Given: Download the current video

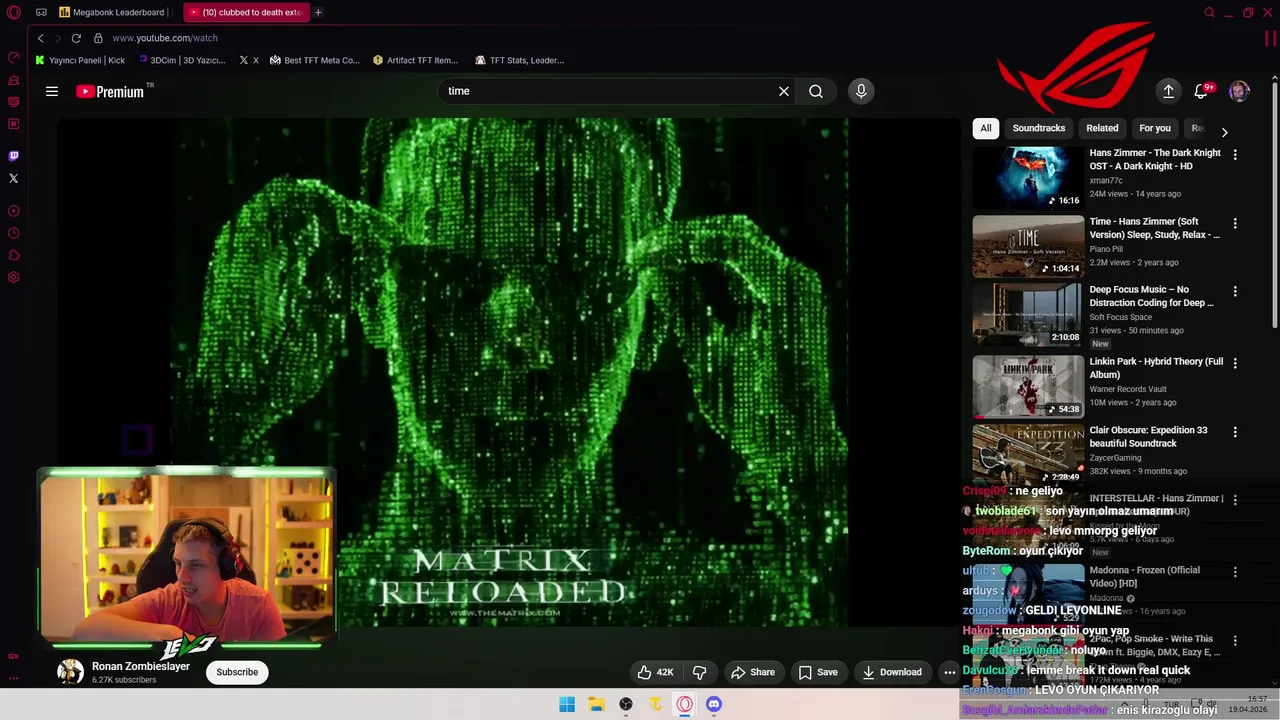Looking at the screenshot, I should [x=892, y=672].
